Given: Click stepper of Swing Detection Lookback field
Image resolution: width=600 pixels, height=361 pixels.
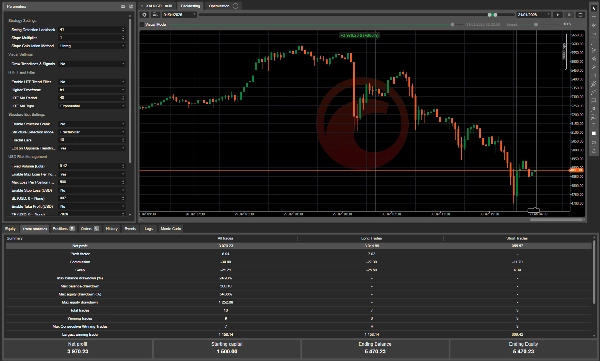Looking at the screenshot, I should tap(123, 29).
